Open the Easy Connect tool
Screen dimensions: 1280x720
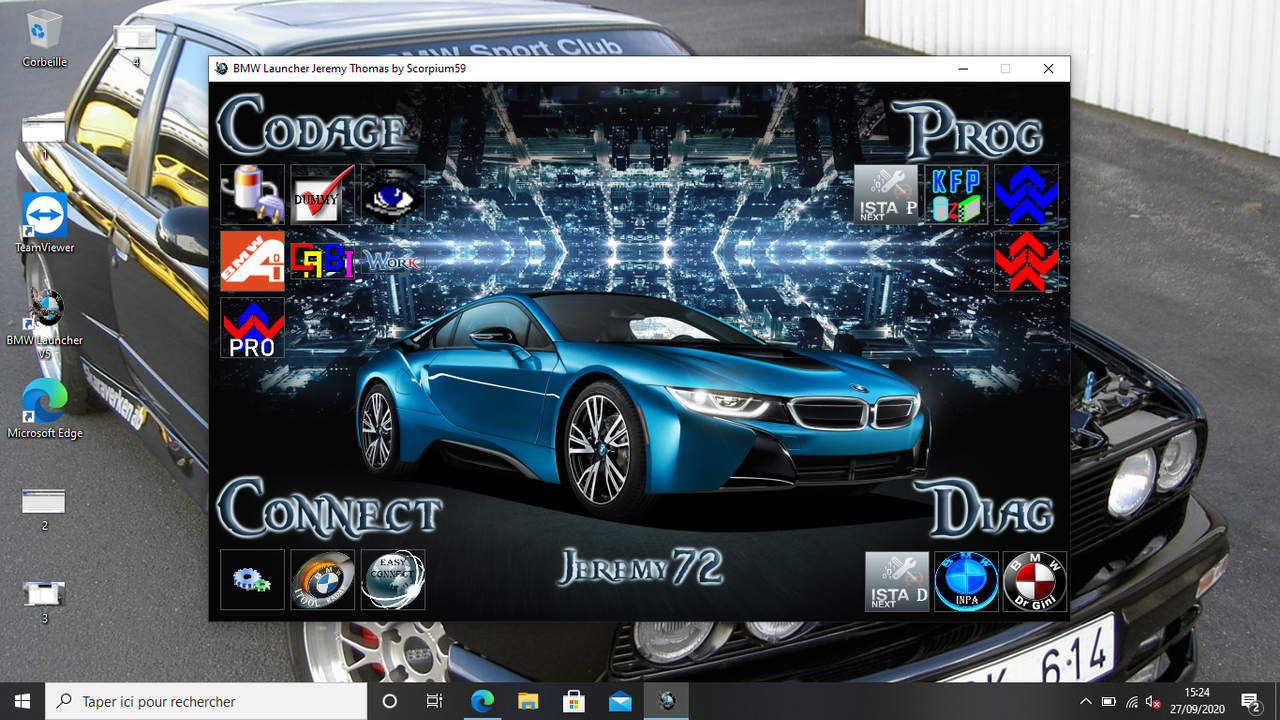[x=392, y=580]
